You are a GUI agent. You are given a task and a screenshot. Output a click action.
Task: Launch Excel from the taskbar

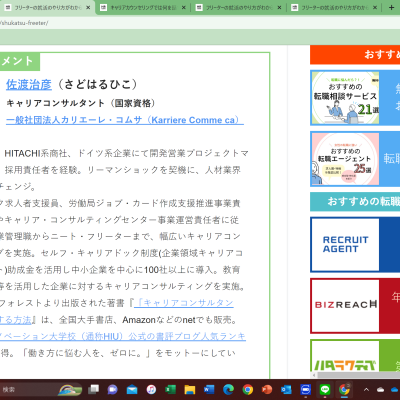click(x=170, y=389)
